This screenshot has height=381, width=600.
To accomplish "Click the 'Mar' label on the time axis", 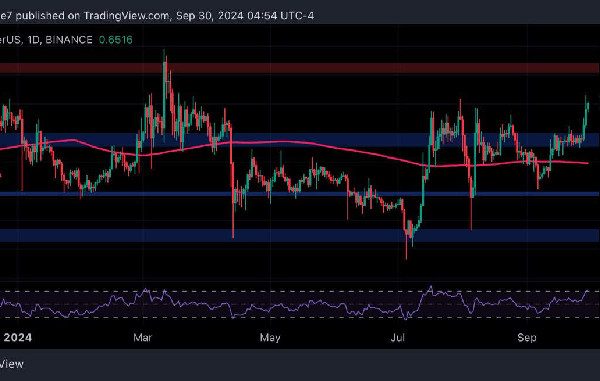I will pyautogui.click(x=142, y=337).
